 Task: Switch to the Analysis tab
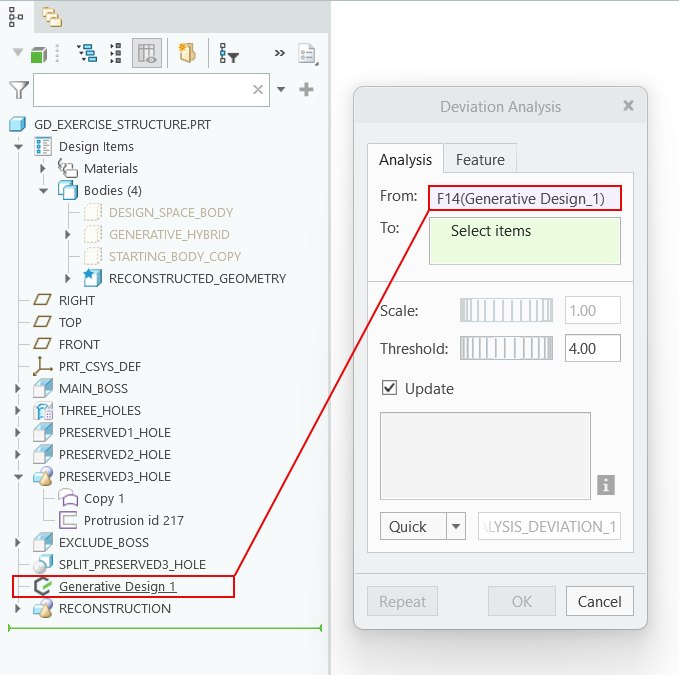405,160
